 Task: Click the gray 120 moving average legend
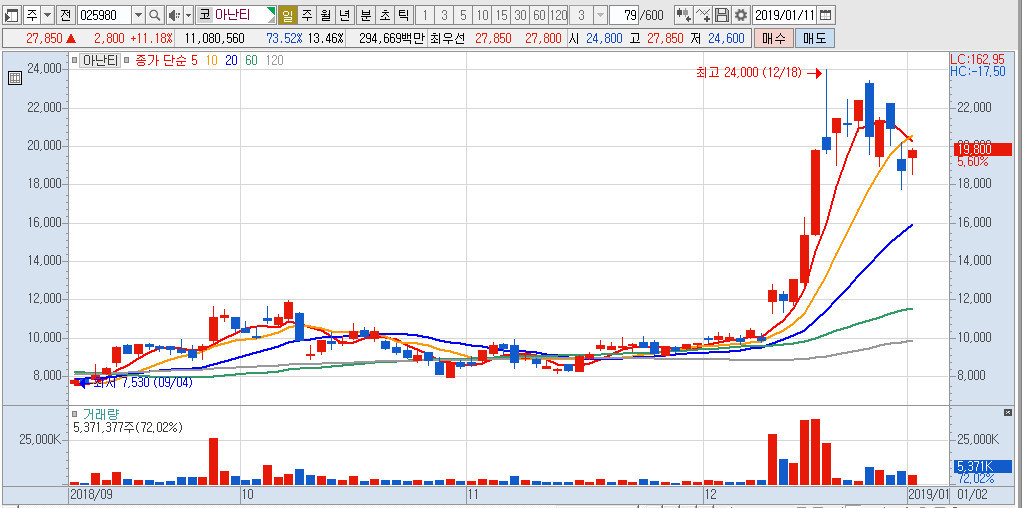[274, 61]
